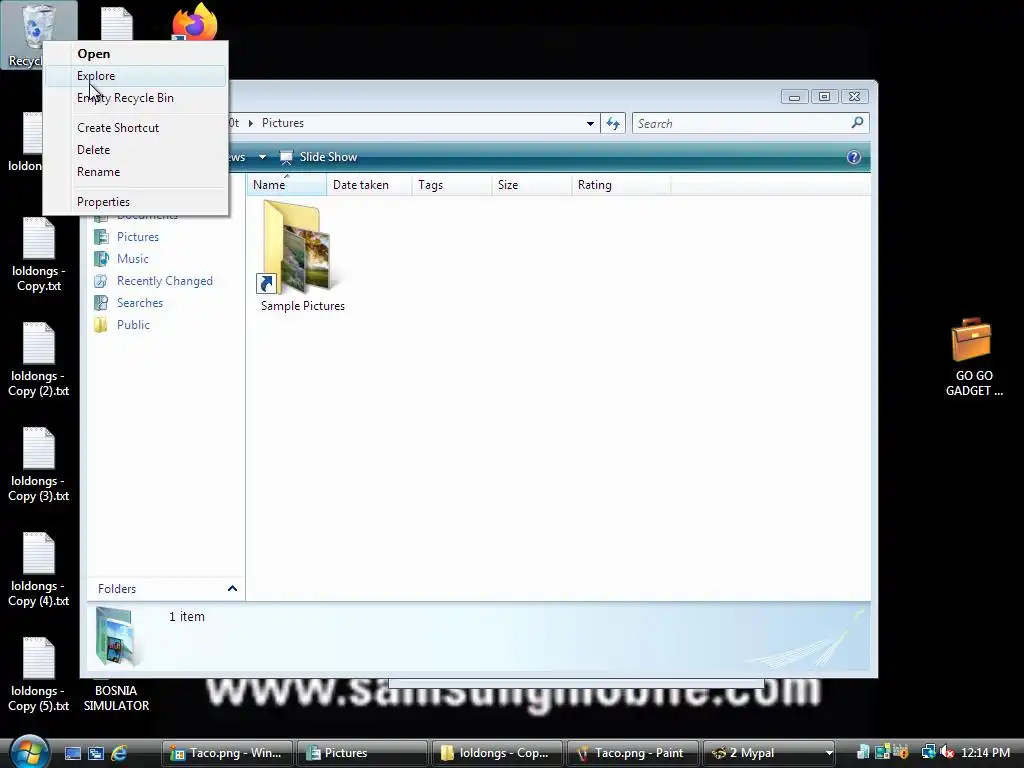Click the search magnifier icon
The height and width of the screenshot is (768, 1024).
tap(857, 122)
